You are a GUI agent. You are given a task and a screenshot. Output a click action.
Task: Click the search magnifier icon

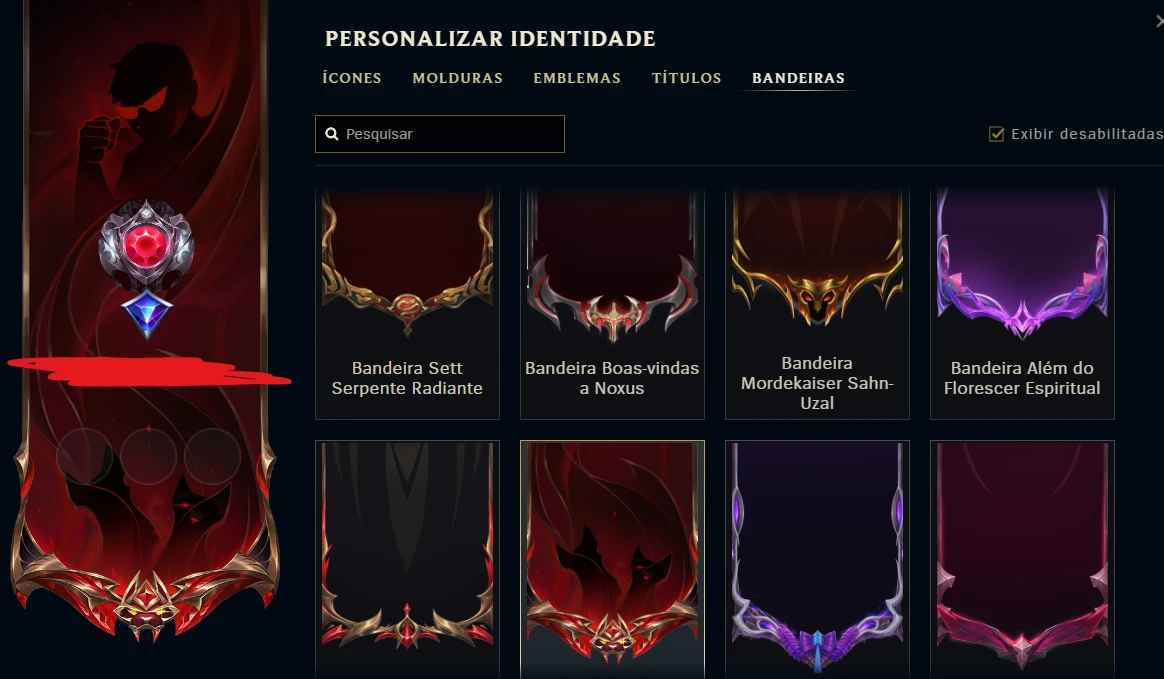pos(332,134)
